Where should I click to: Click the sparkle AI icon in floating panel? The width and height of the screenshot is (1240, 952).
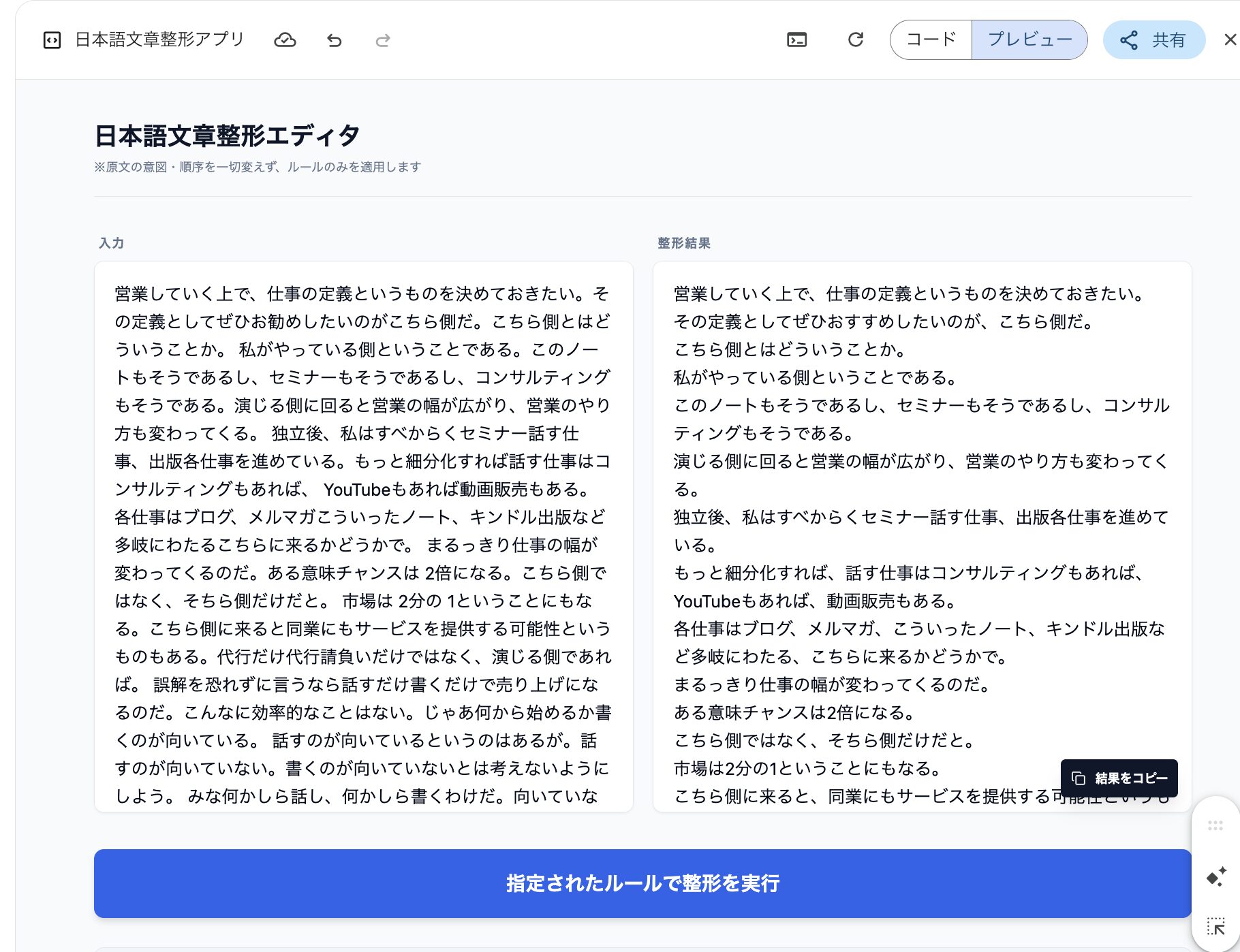(1215, 876)
